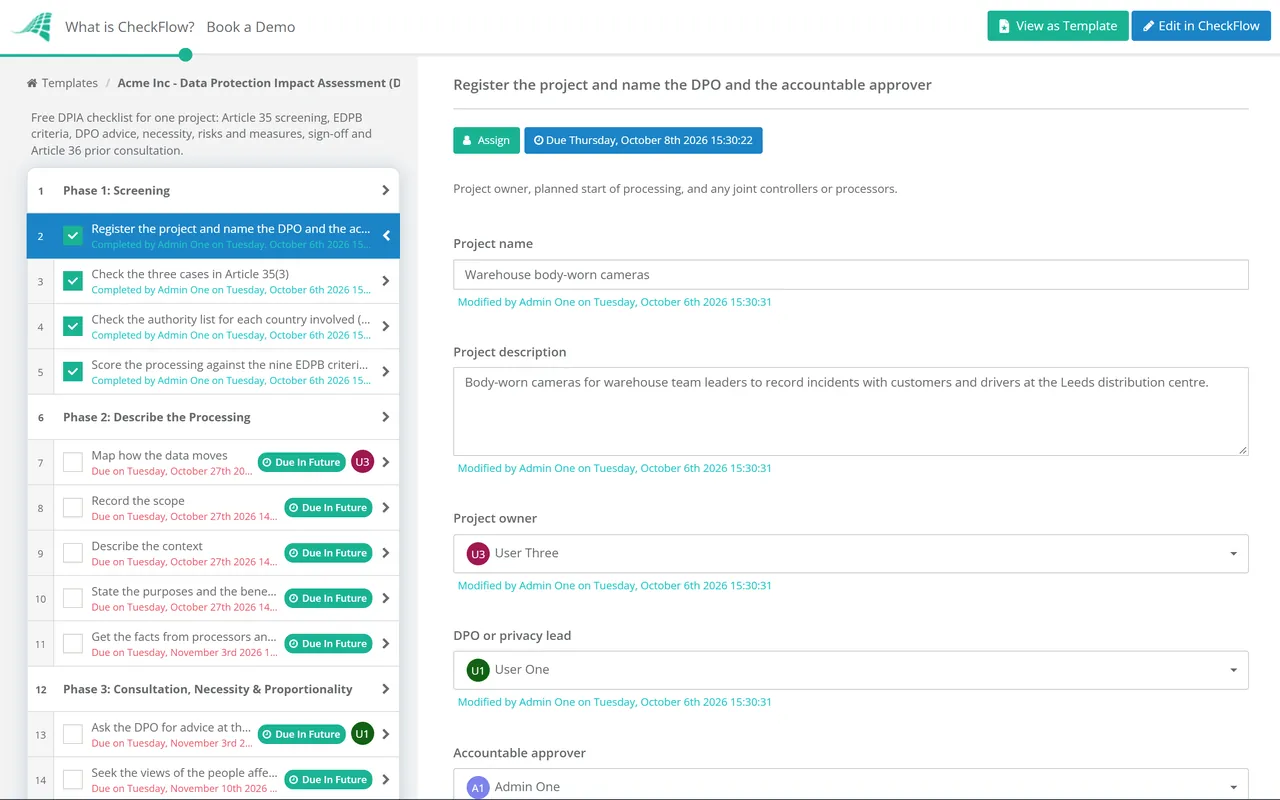Click Due In Future badge on Get the facts row

point(328,644)
